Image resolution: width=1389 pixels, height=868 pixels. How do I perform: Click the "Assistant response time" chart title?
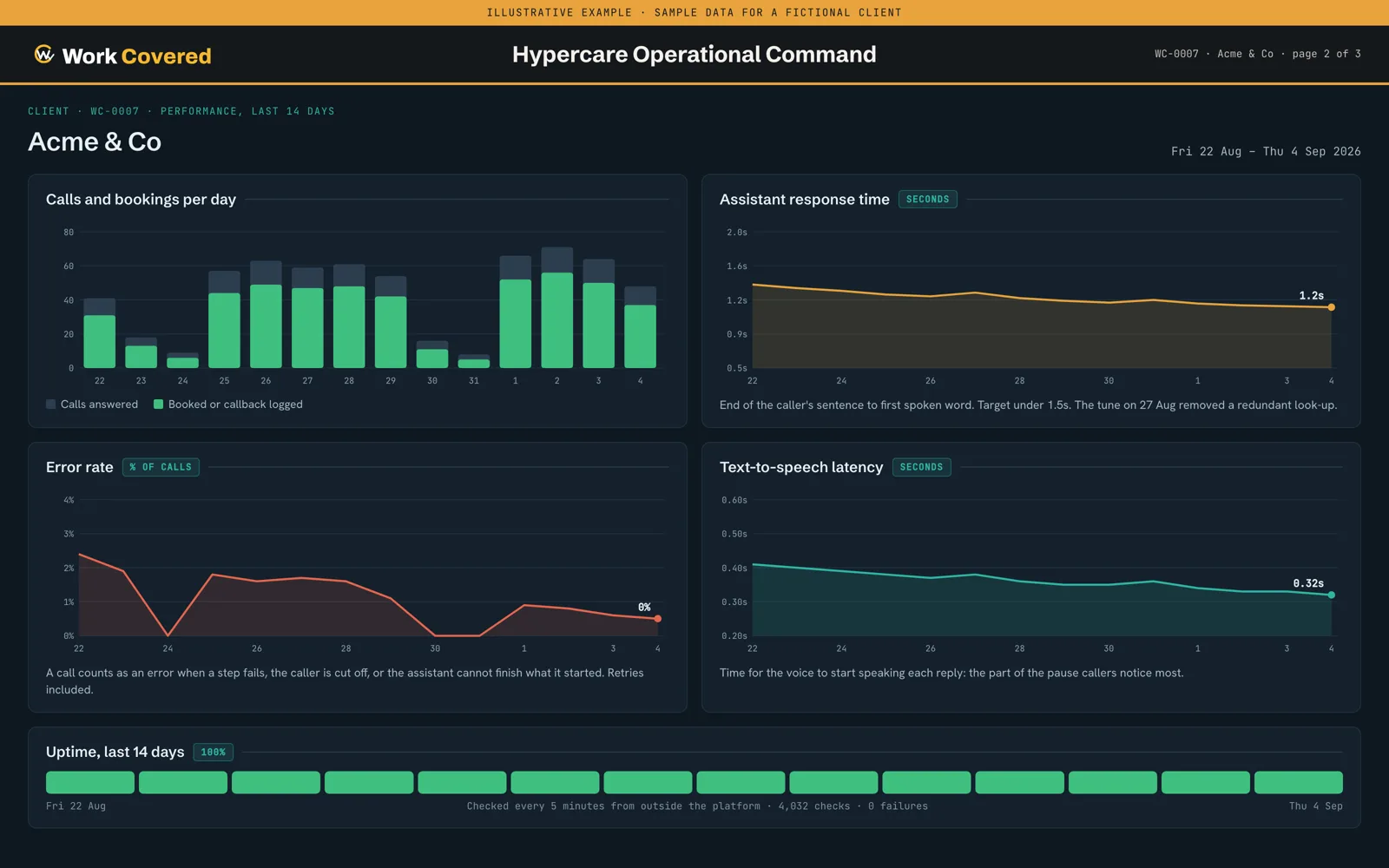(x=805, y=199)
